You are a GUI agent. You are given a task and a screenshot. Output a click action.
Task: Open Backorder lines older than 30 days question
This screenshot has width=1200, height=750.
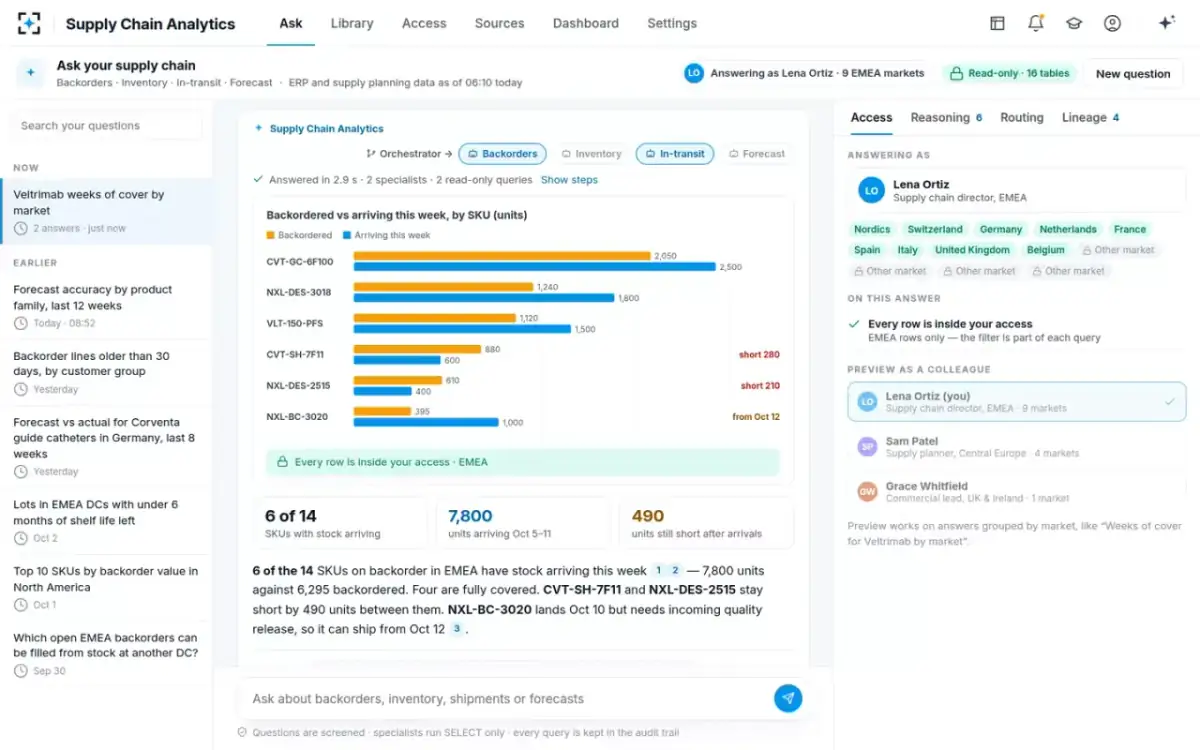(x=106, y=372)
